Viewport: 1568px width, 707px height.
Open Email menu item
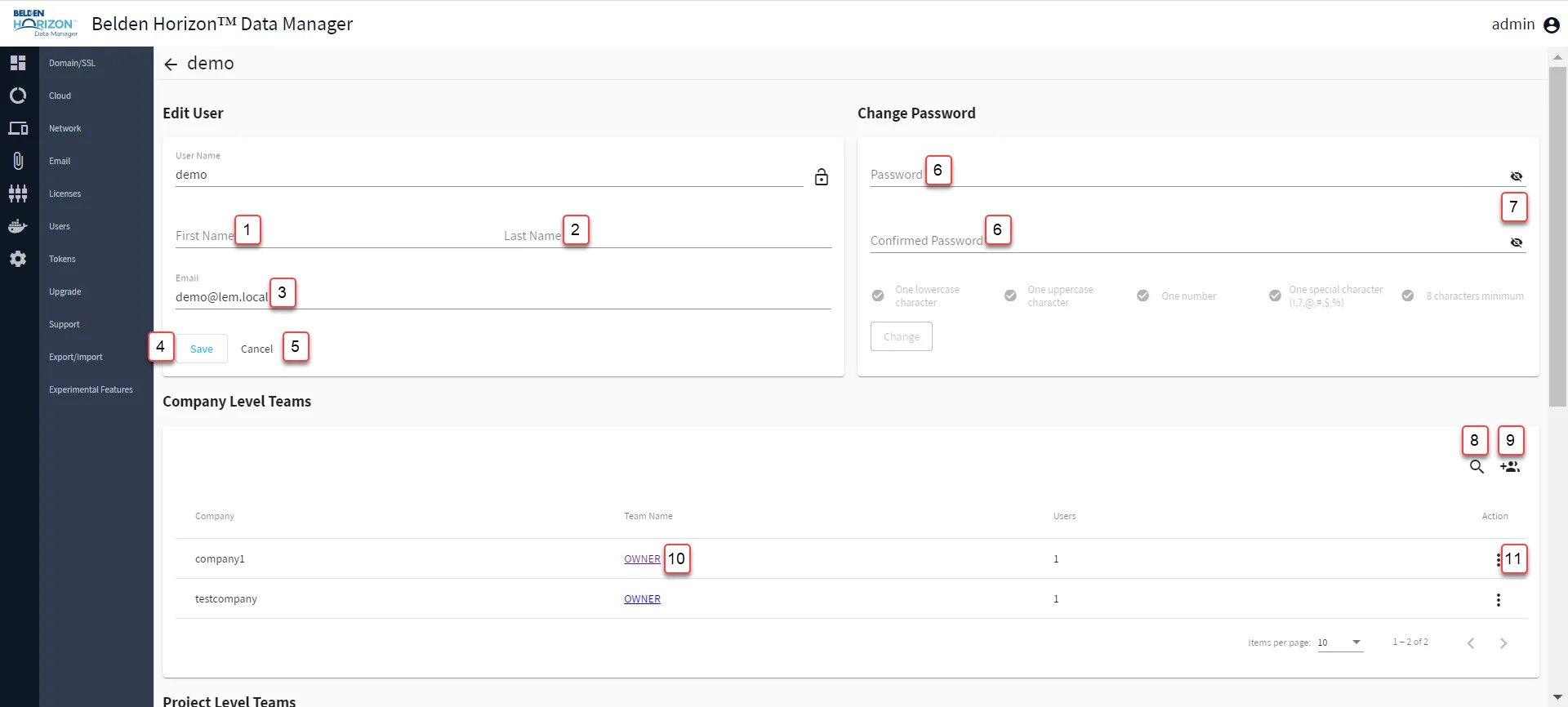tap(60, 161)
